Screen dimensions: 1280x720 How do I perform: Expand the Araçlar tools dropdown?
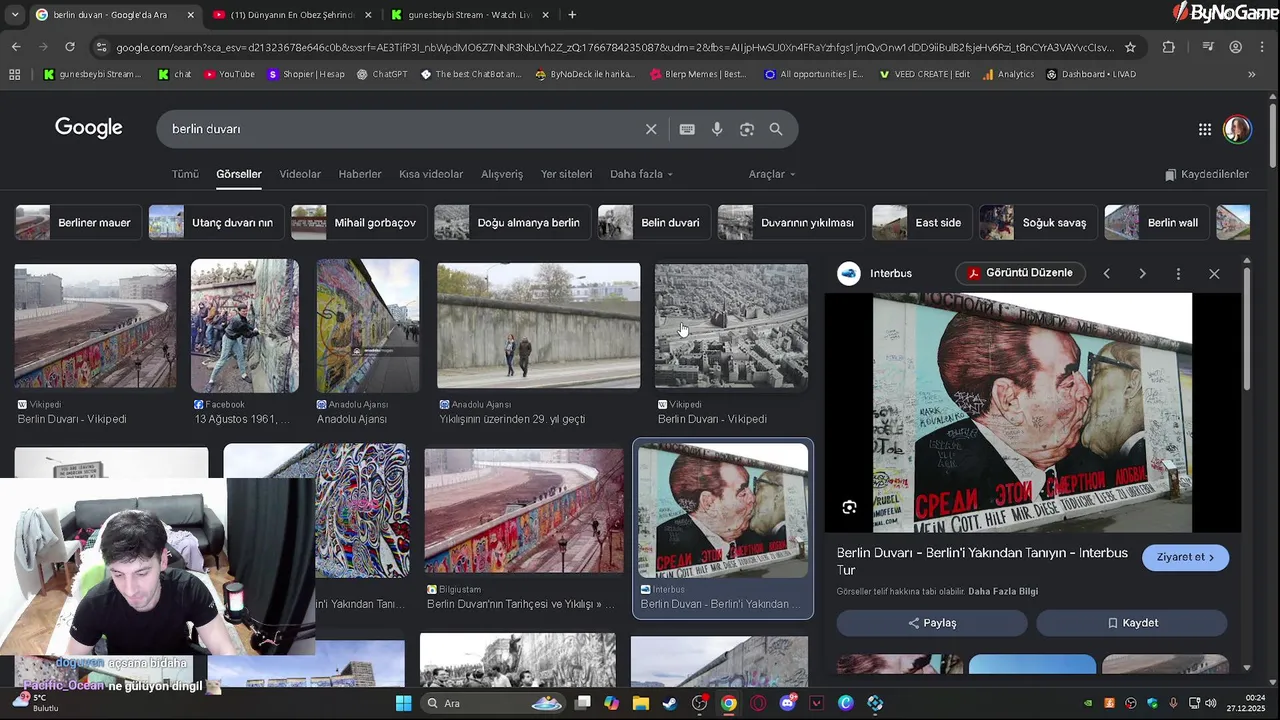tap(772, 174)
